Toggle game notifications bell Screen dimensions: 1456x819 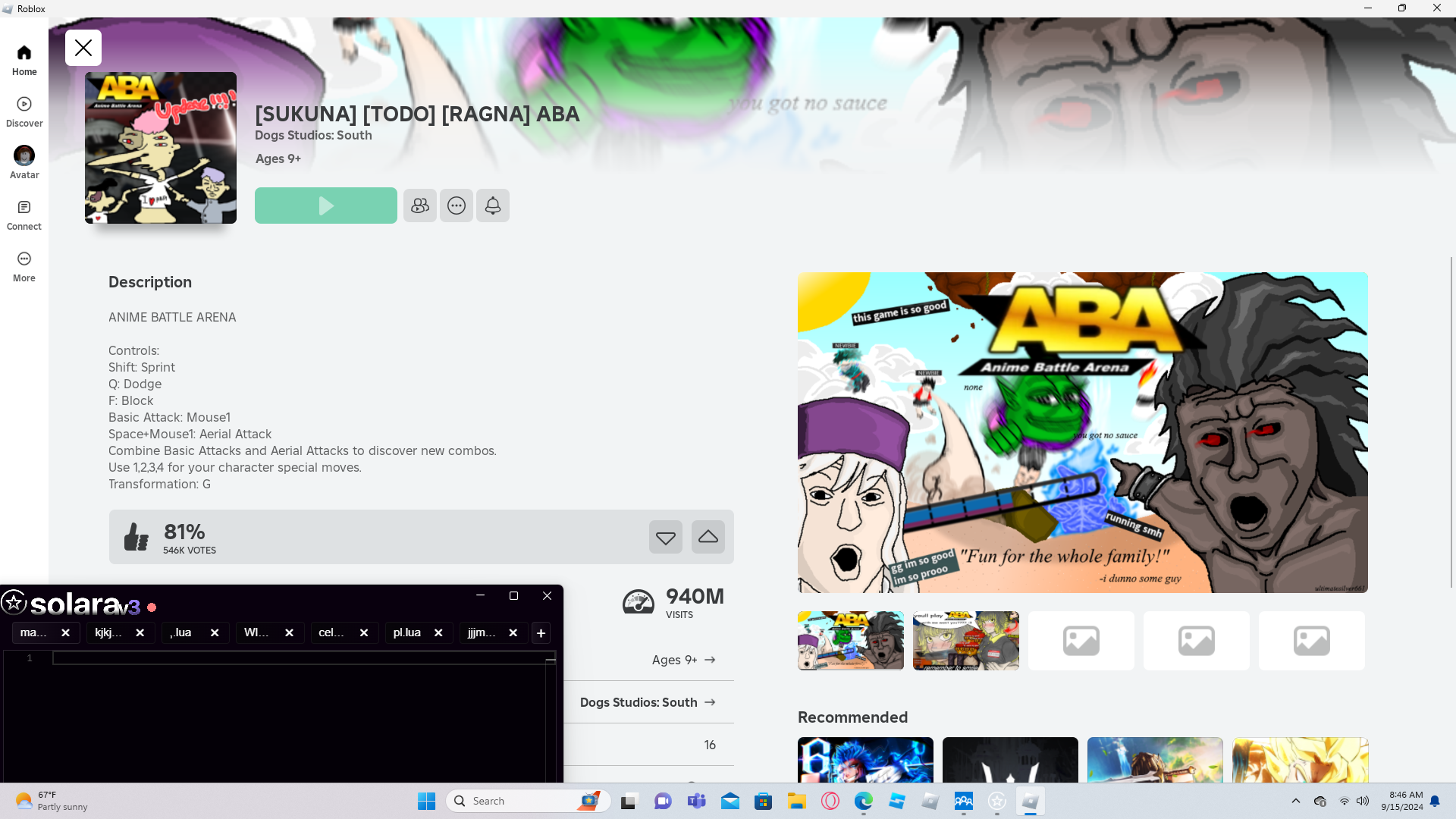[x=493, y=206]
